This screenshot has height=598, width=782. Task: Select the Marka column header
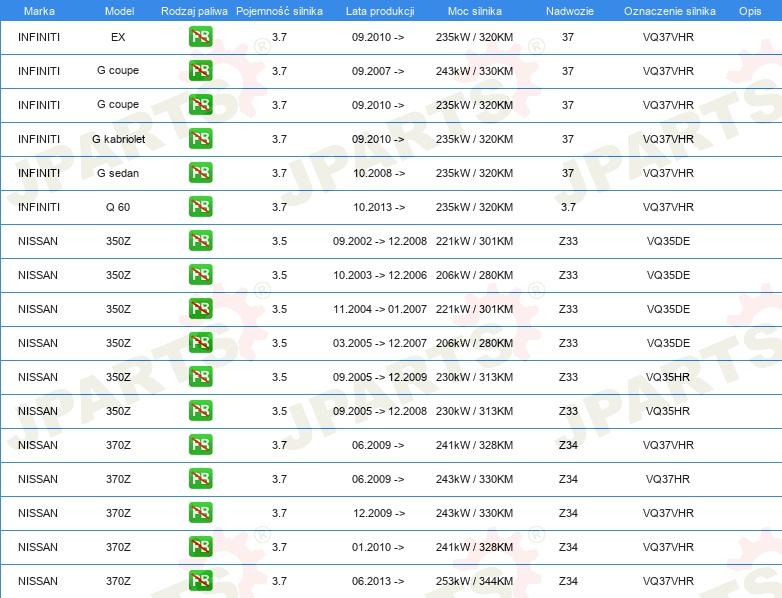click(39, 11)
